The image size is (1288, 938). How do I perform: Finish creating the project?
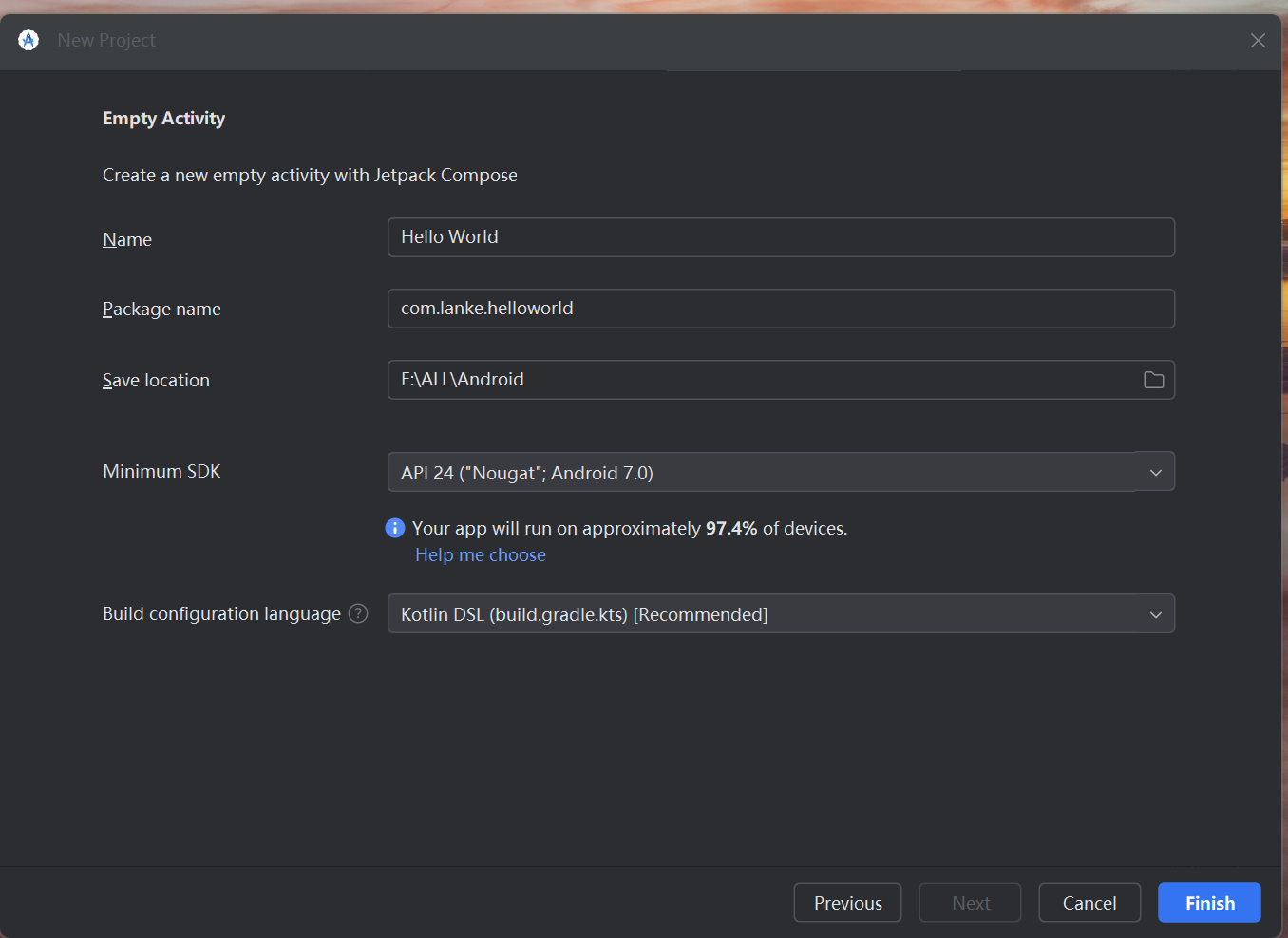(1209, 903)
